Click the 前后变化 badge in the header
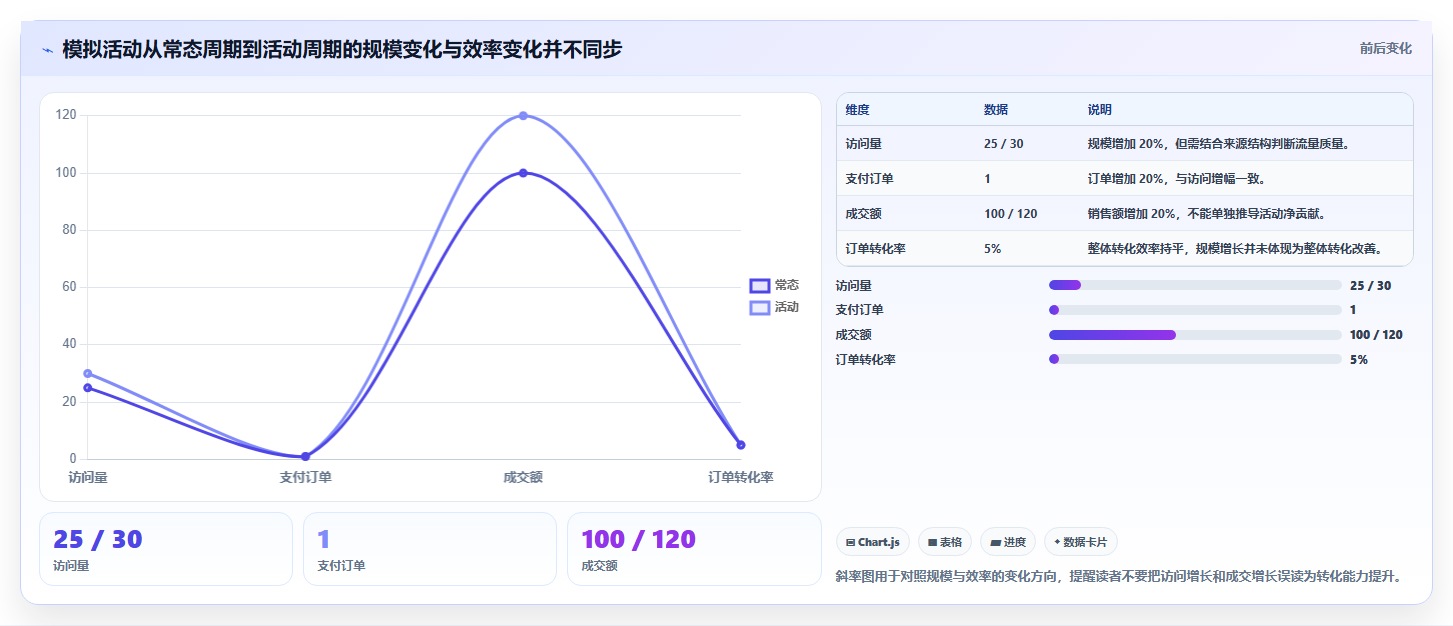1453x626 pixels. pos(1385,48)
